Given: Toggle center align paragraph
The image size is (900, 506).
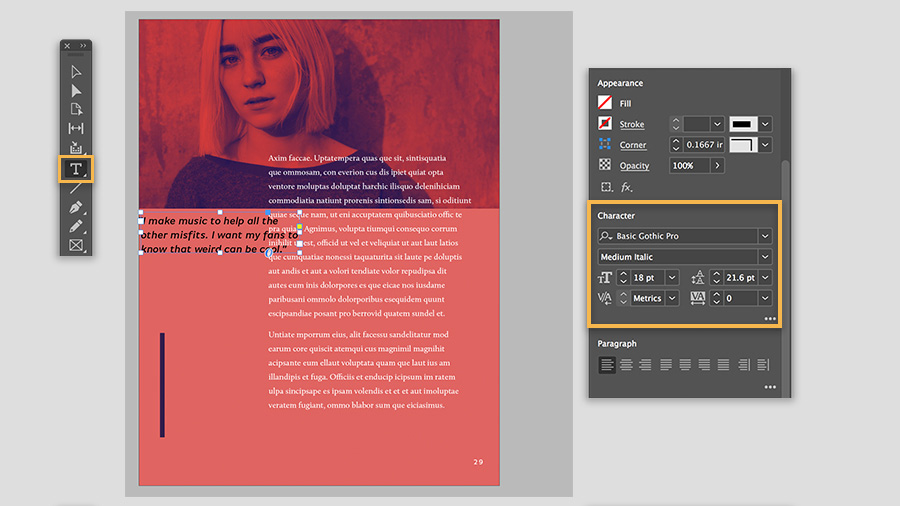Looking at the screenshot, I should [x=626, y=364].
